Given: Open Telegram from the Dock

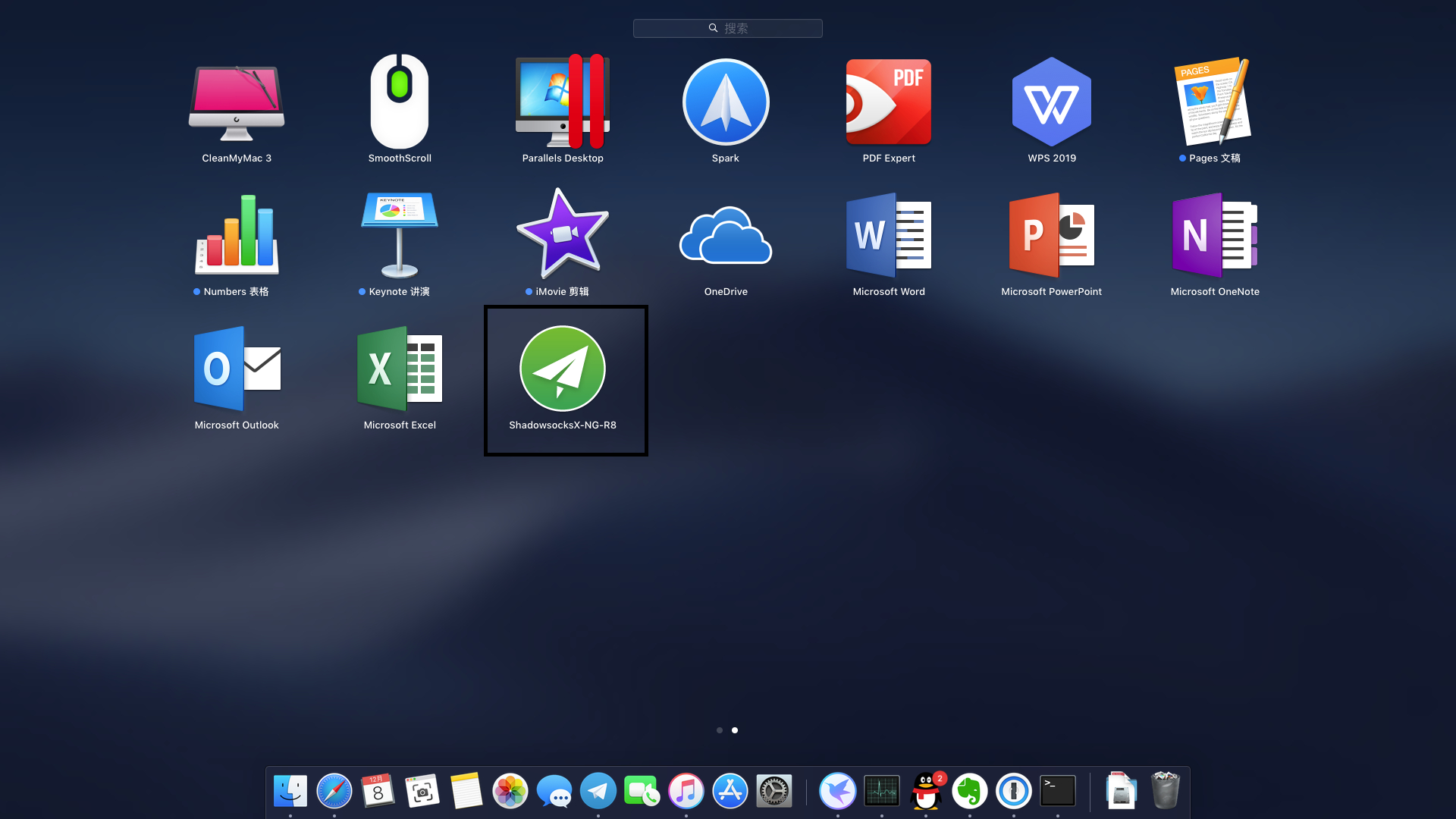Looking at the screenshot, I should point(598,791).
